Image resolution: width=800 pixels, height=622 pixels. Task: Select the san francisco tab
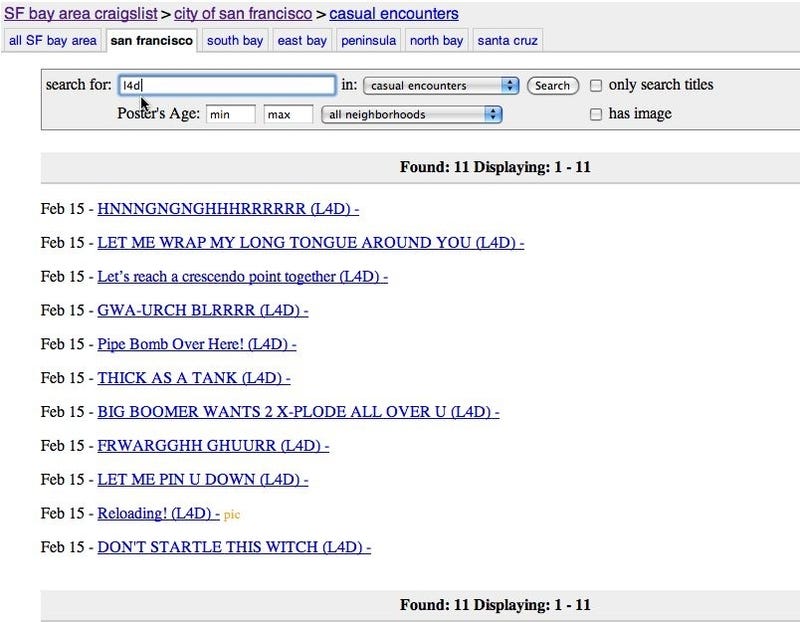coord(152,40)
